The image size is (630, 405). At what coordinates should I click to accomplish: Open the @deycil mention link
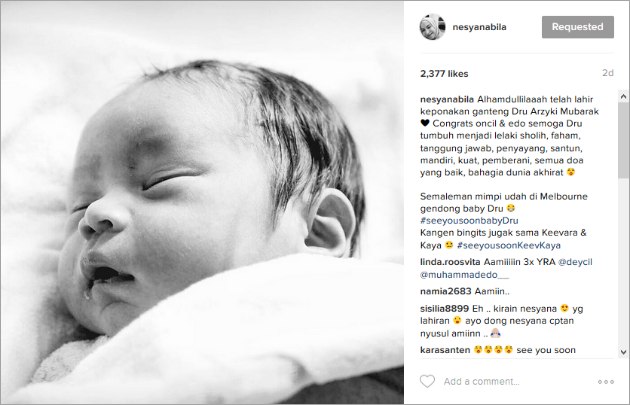575,262
